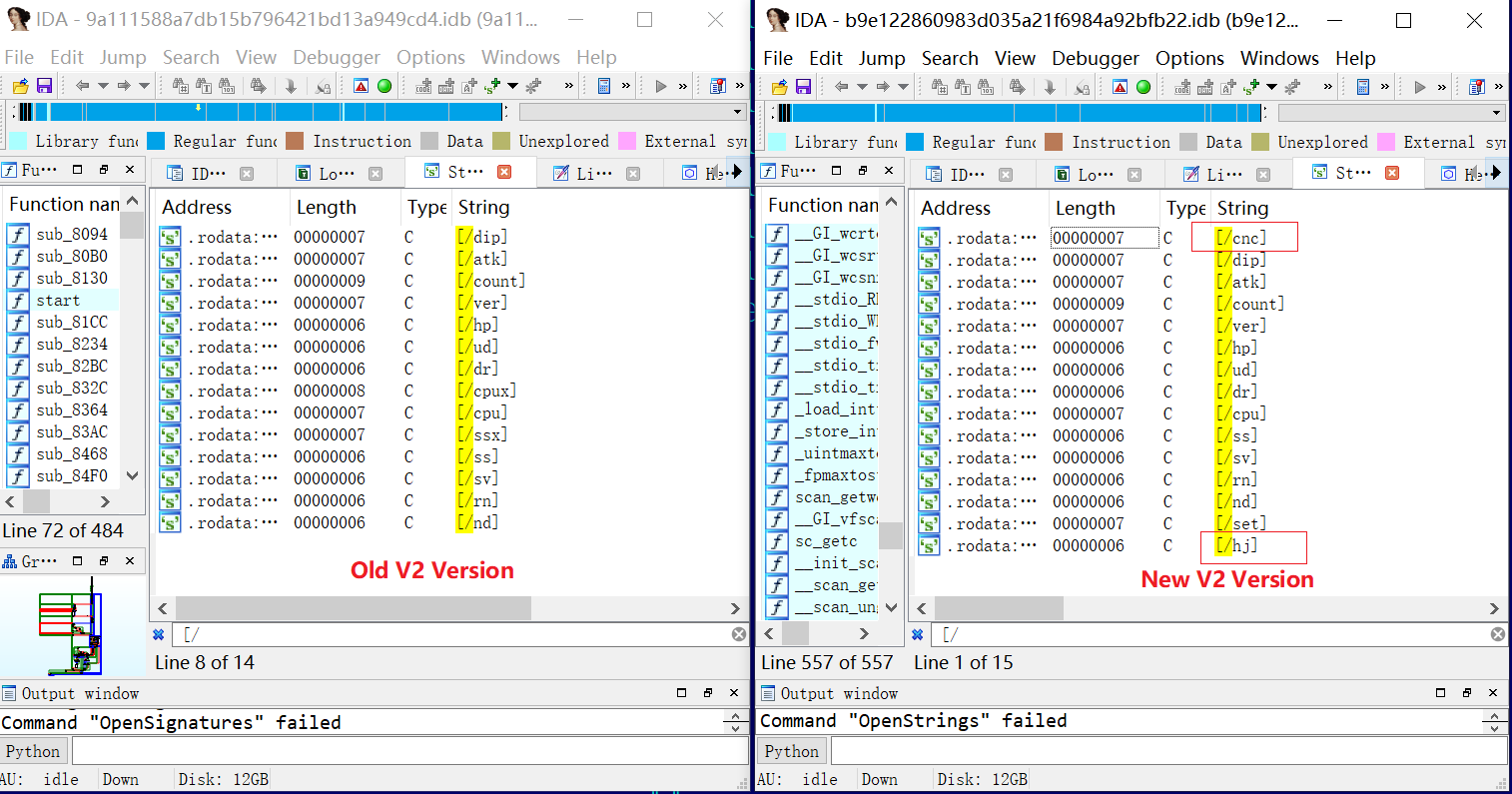The image size is (1512, 794).
Task: Click the External symbol swatch in right IDA
Action: [x=1385, y=142]
